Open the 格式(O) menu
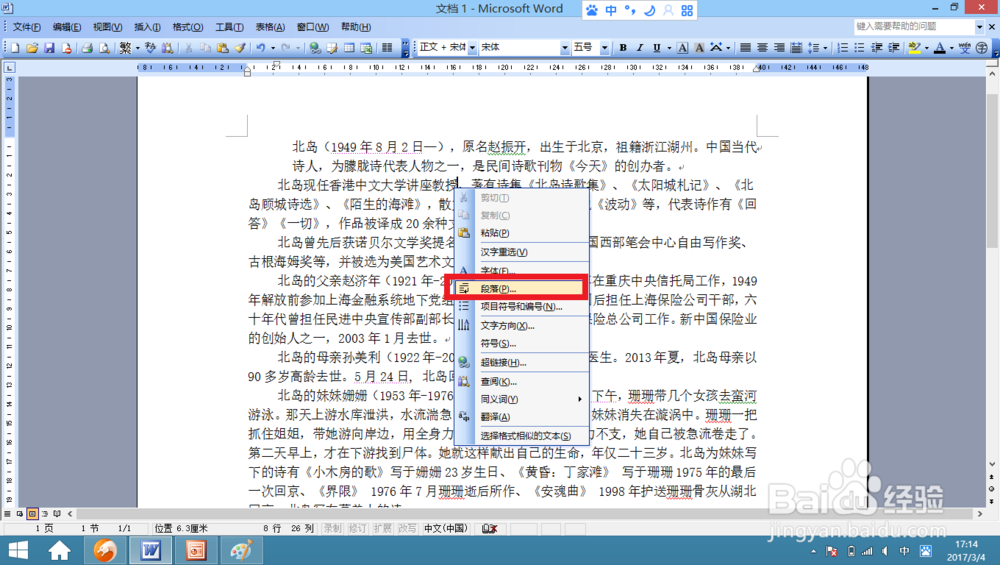This screenshot has width=1000, height=565. click(x=188, y=27)
